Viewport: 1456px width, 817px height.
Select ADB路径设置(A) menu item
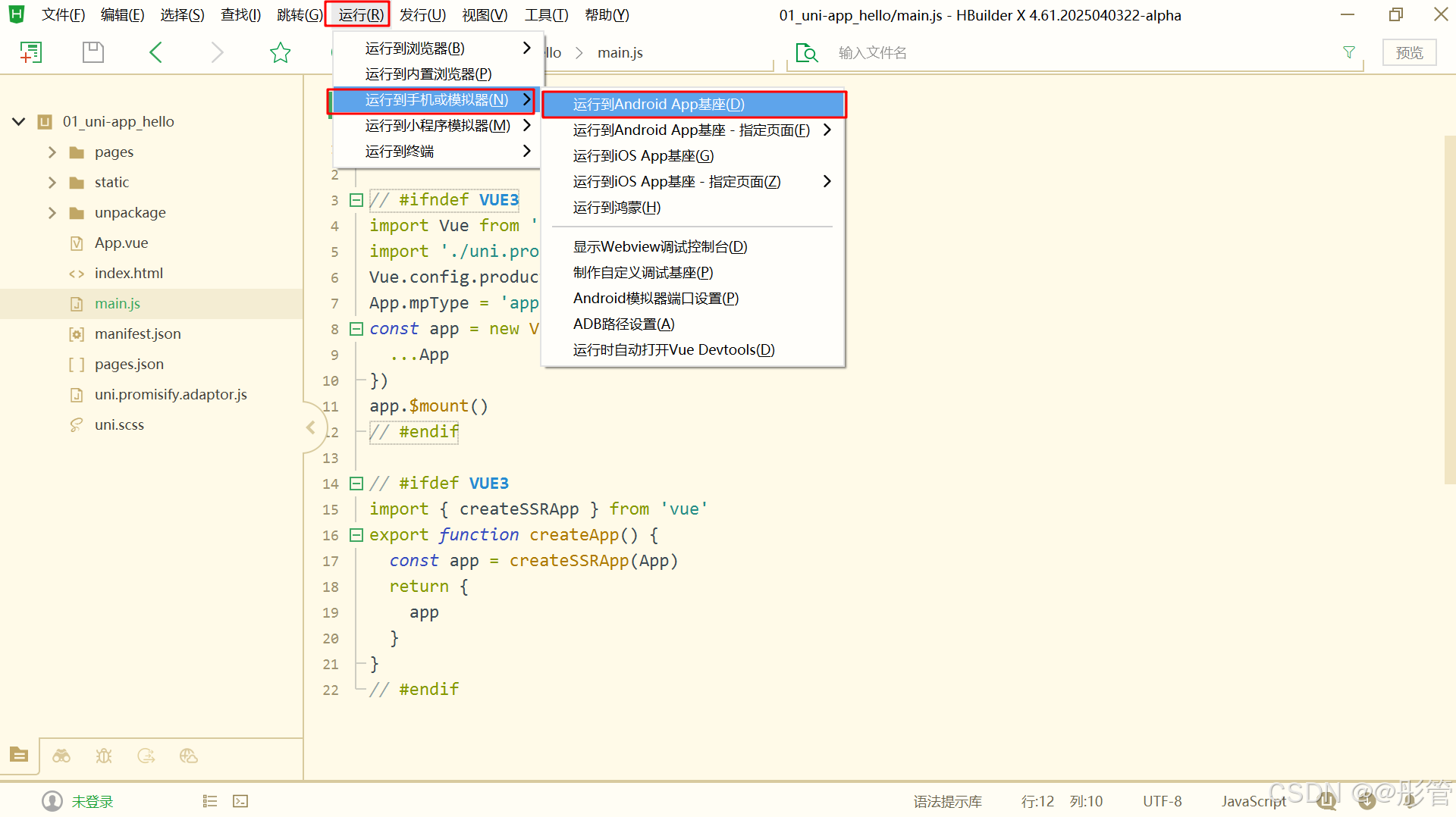[x=693, y=324]
